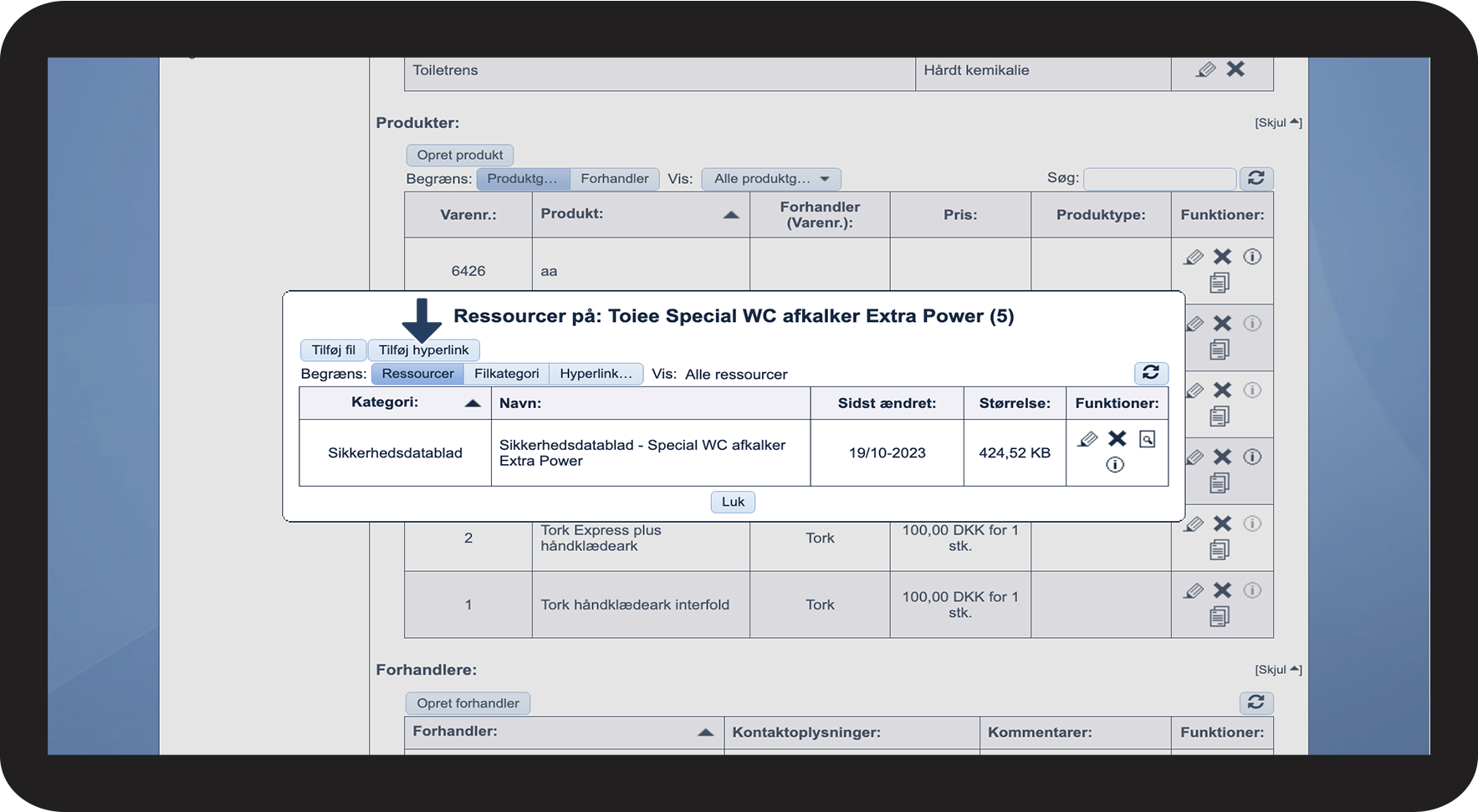Select the Hyperlink… filter tab
This screenshot has height=812, width=1478.
pyautogui.click(x=596, y=374)
